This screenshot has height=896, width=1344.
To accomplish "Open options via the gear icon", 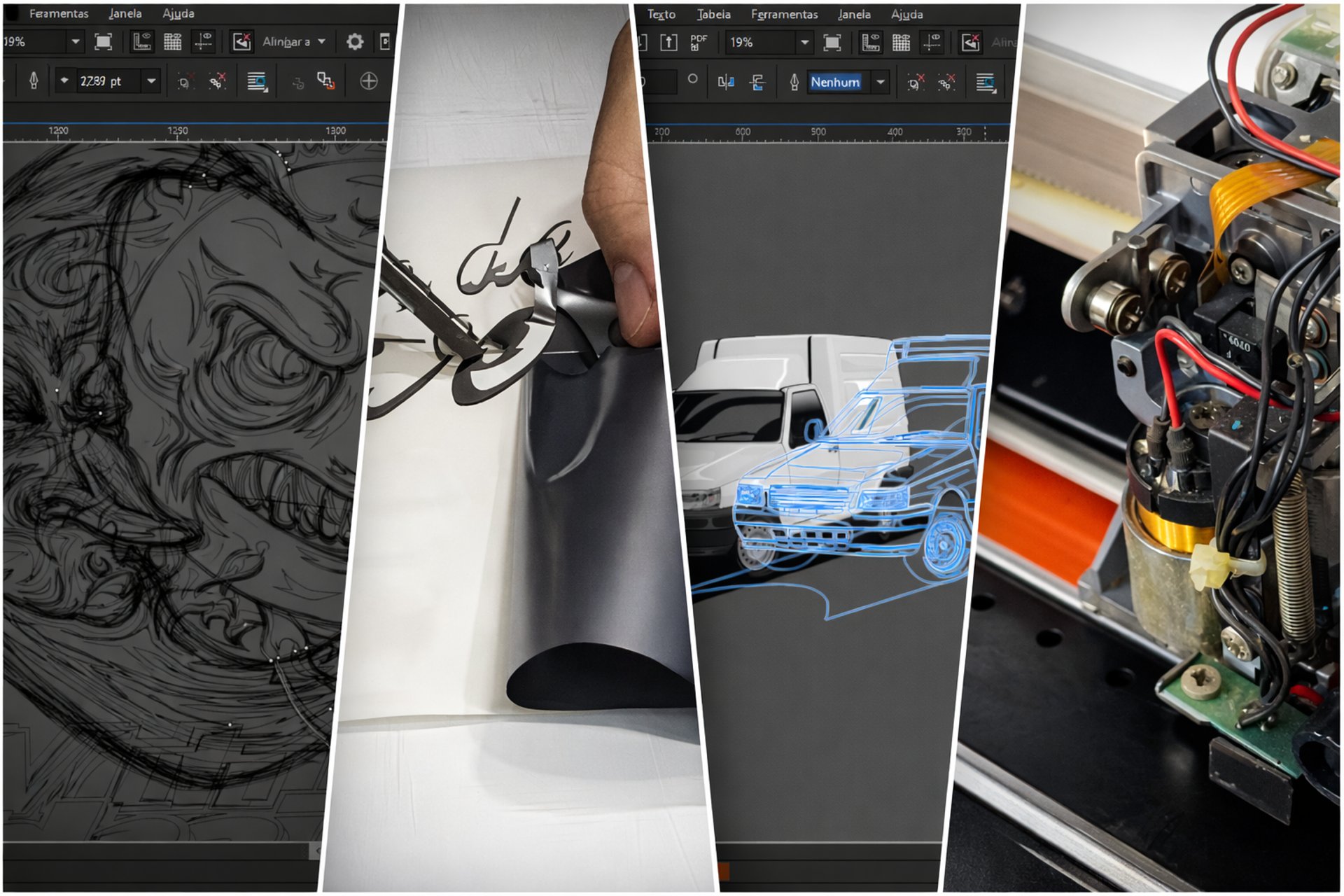I will (355, 42).
